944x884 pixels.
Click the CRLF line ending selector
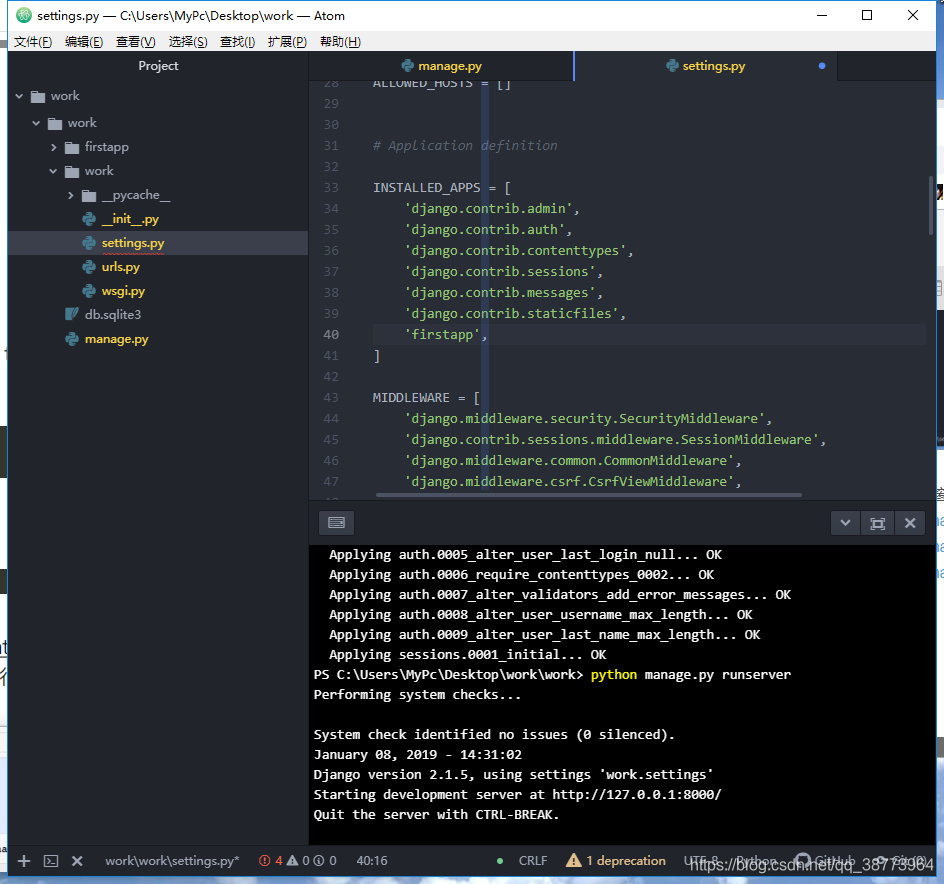click(533, 861)
